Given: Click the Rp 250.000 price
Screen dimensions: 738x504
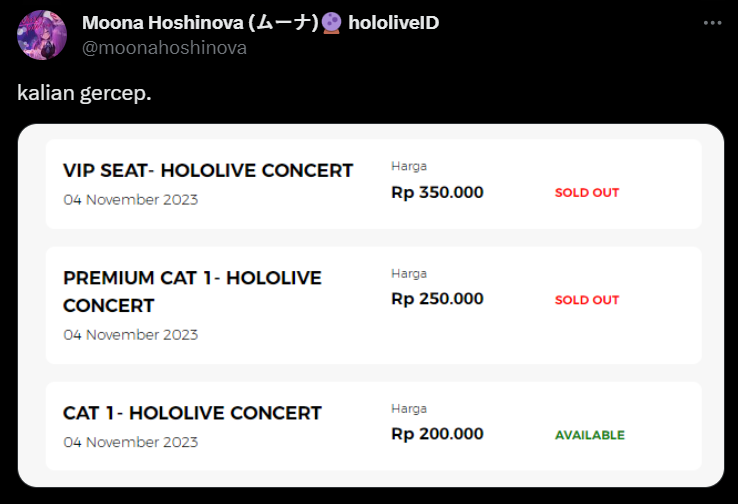Looking at the screenshot, I should pyautogui.click(x=437, y=298).
